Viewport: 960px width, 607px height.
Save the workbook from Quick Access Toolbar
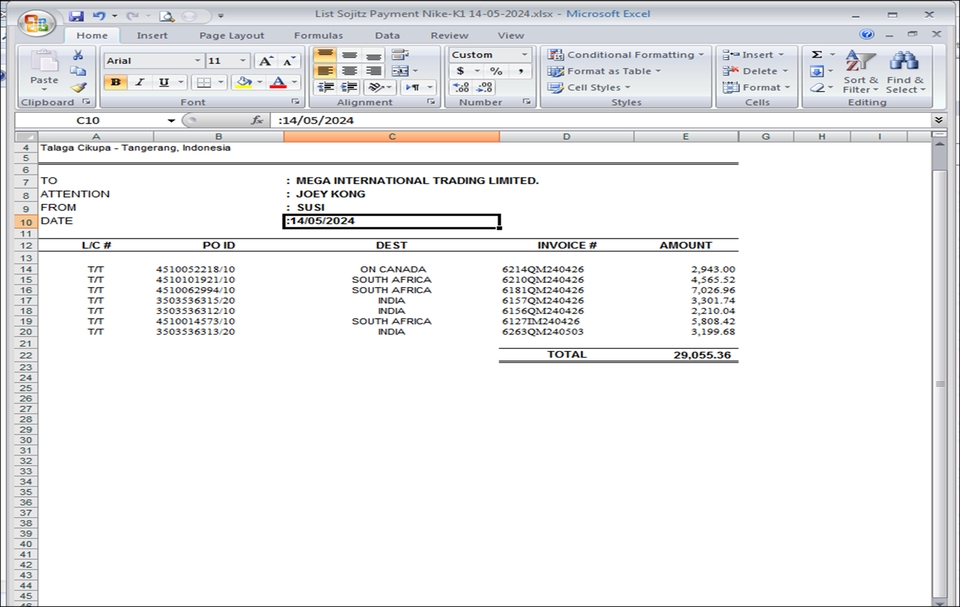76,16
